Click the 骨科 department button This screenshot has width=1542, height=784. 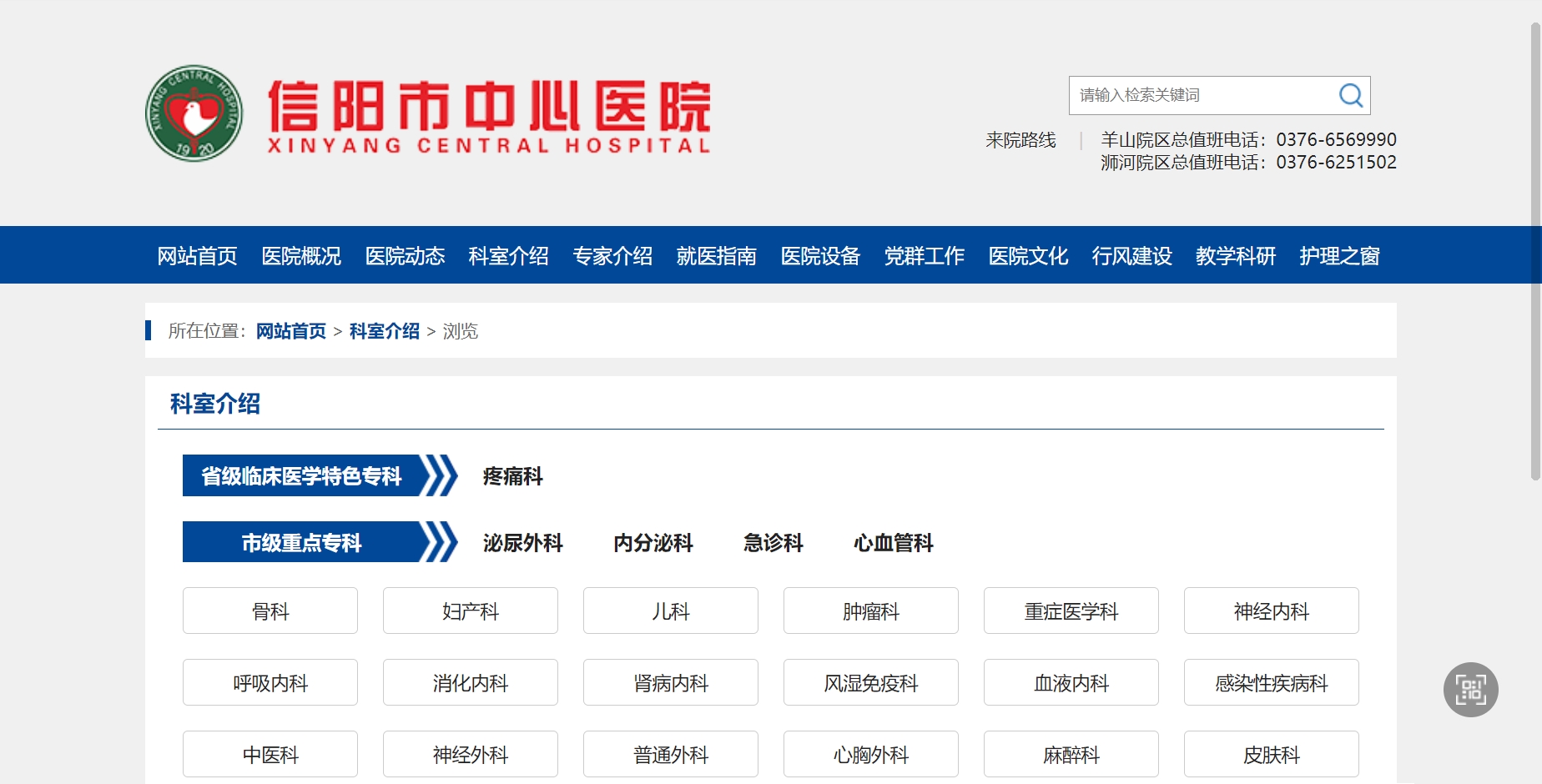(x=270, y=611)
